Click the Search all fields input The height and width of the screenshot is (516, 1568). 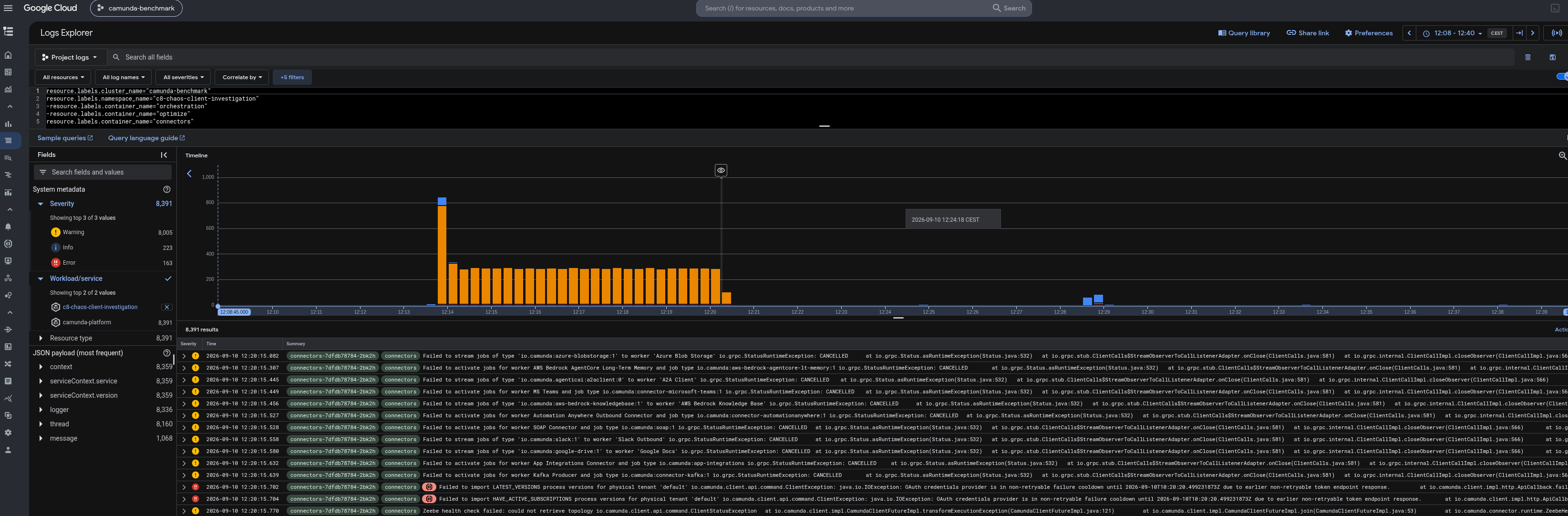click(x=810, y=57)
